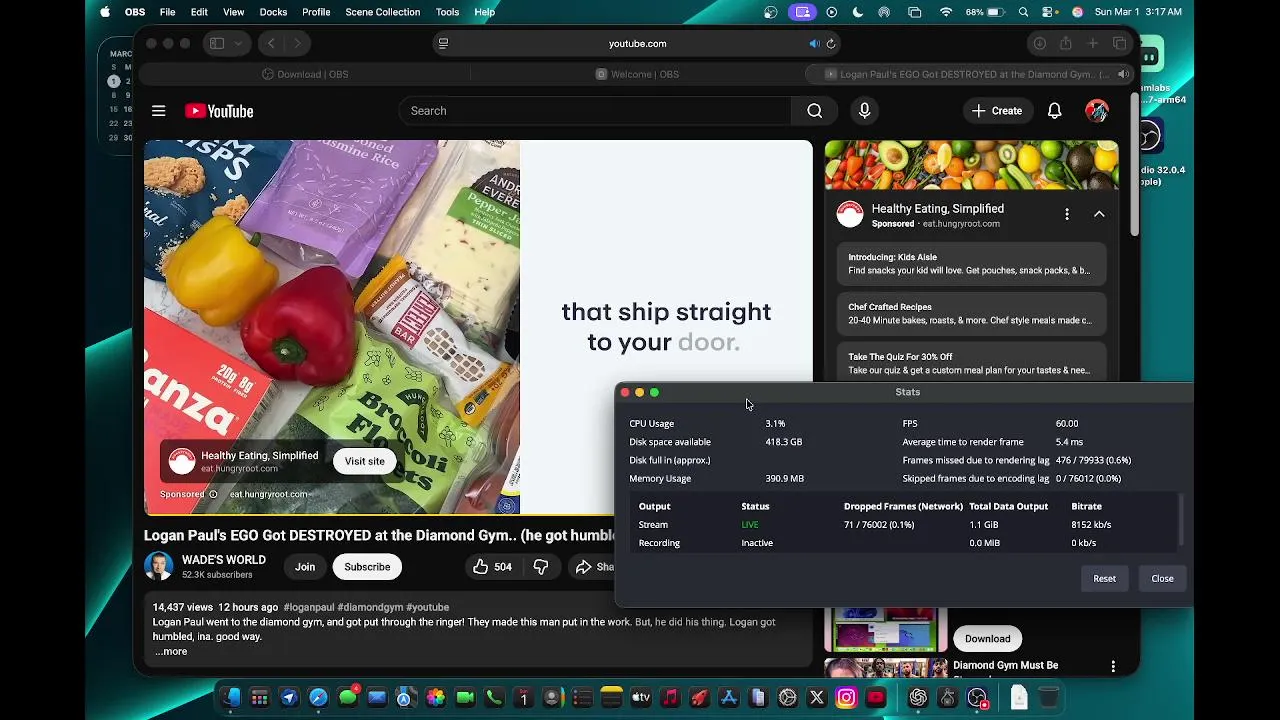This screenshot has height=720, width=1280.
Task: Start voice search with the microphone icon
Action: point(865,111)
